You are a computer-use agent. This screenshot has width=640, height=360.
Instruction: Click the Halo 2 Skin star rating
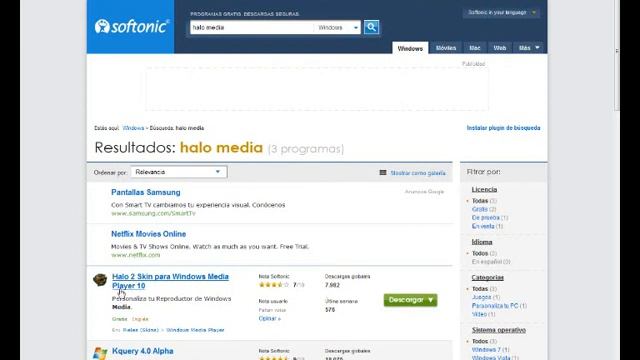point(274,284)
